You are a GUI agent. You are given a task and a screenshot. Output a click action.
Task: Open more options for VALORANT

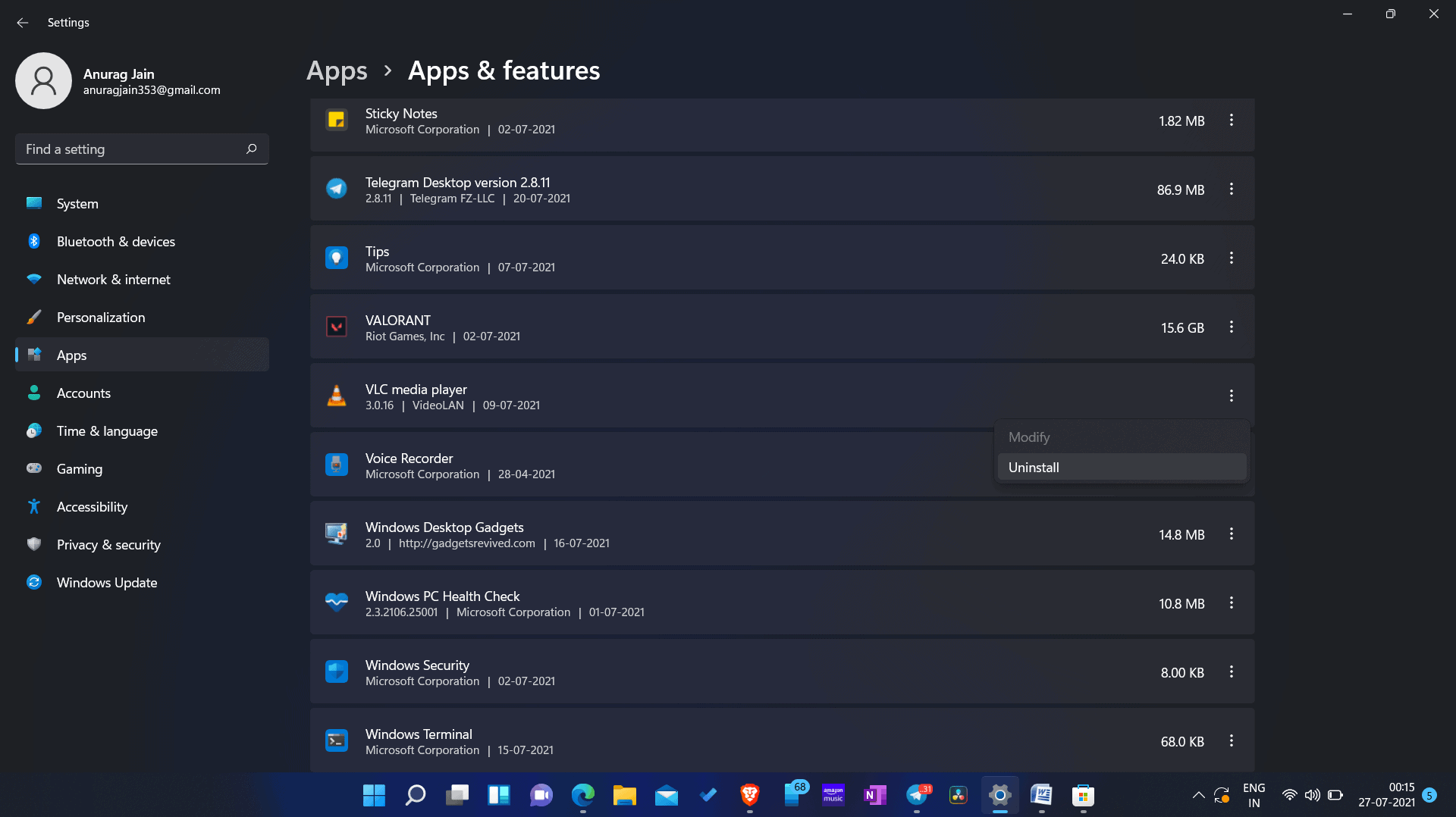[1231, 327]
